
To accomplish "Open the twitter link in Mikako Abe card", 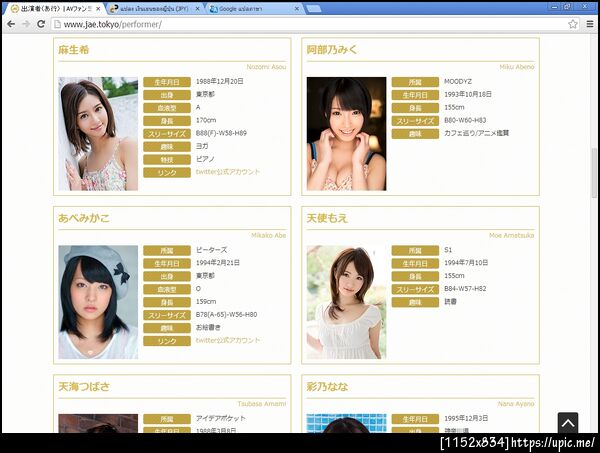I will tap(228, 340).
